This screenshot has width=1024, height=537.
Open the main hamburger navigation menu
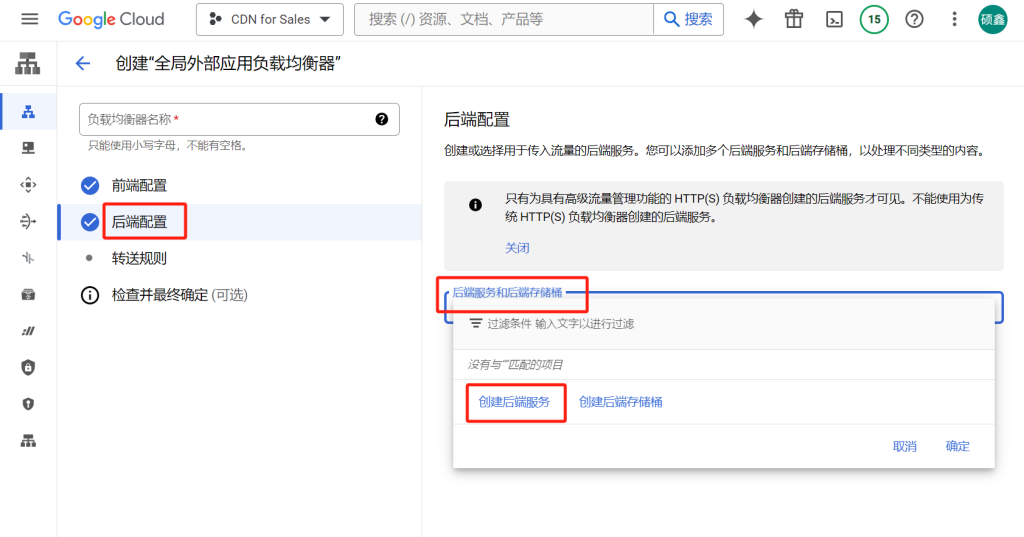29,19
